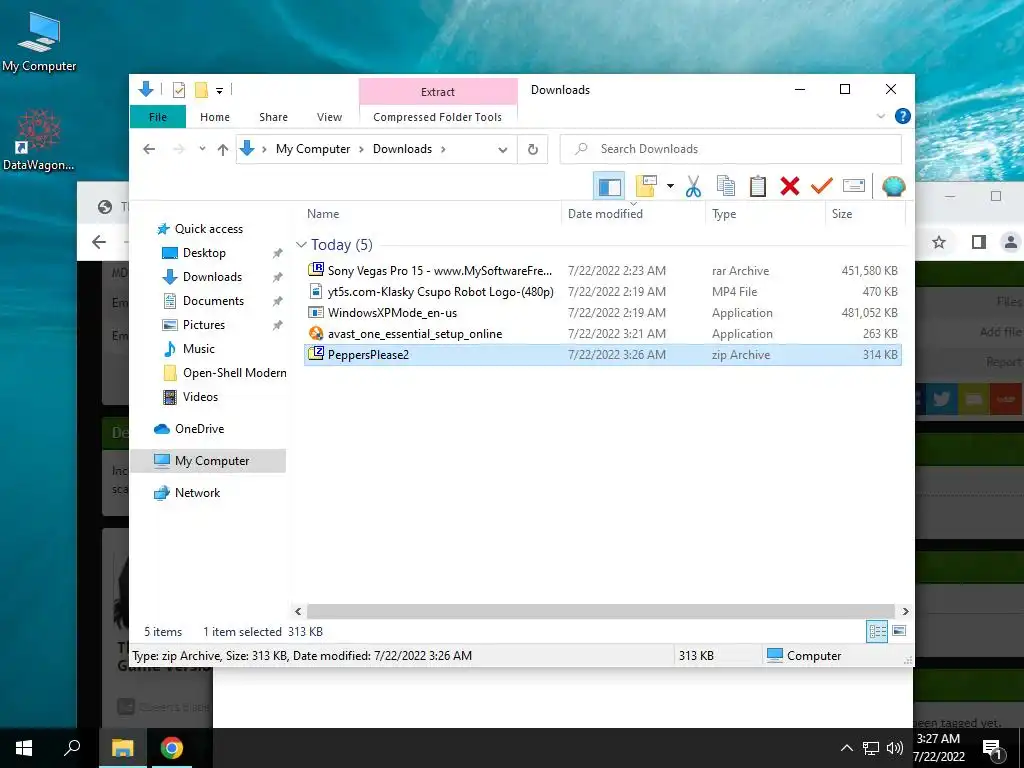
Task: Show hidden system tray icons
Action: coord(846,748)
